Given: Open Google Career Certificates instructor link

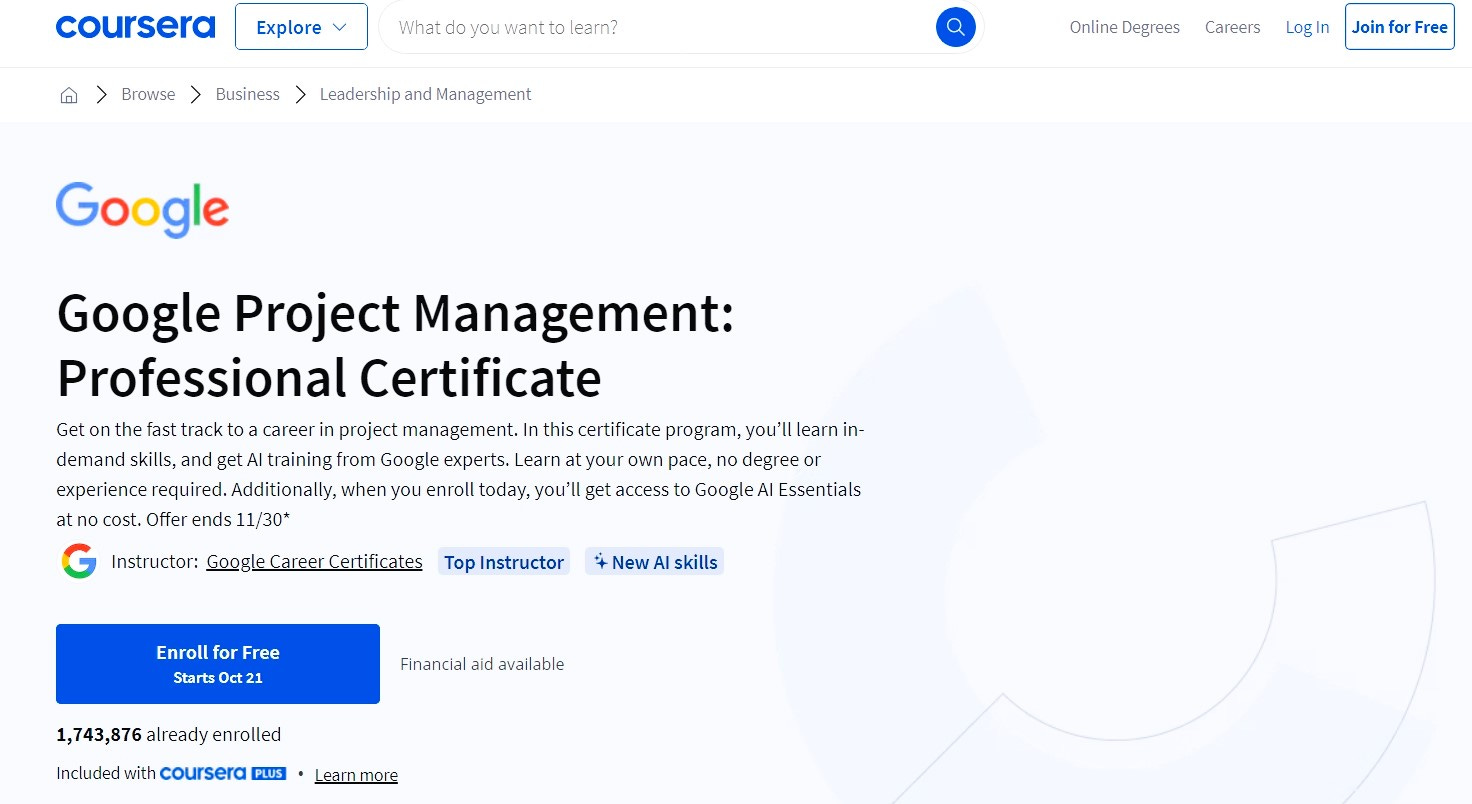Looking at the screenshot, I should (314, 562).
